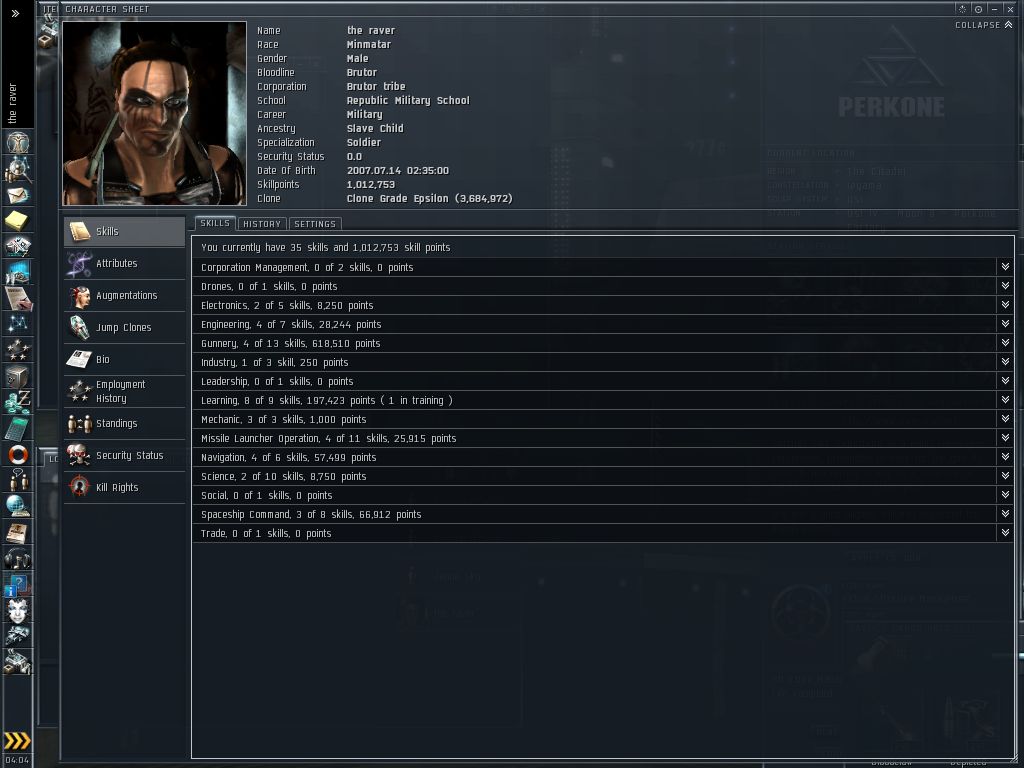Click the lifebuoy help icon
1024x768 pixels.
[18, 455]
